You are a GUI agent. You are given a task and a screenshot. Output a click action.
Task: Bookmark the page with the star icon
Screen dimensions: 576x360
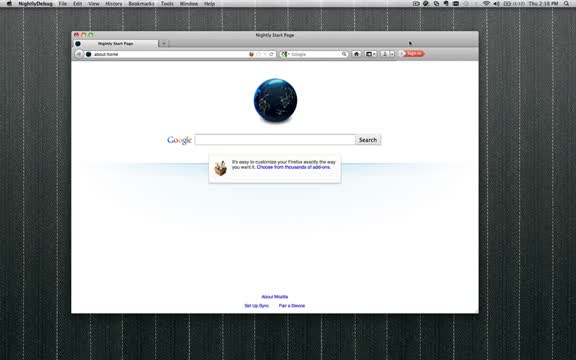pos(258,54)
